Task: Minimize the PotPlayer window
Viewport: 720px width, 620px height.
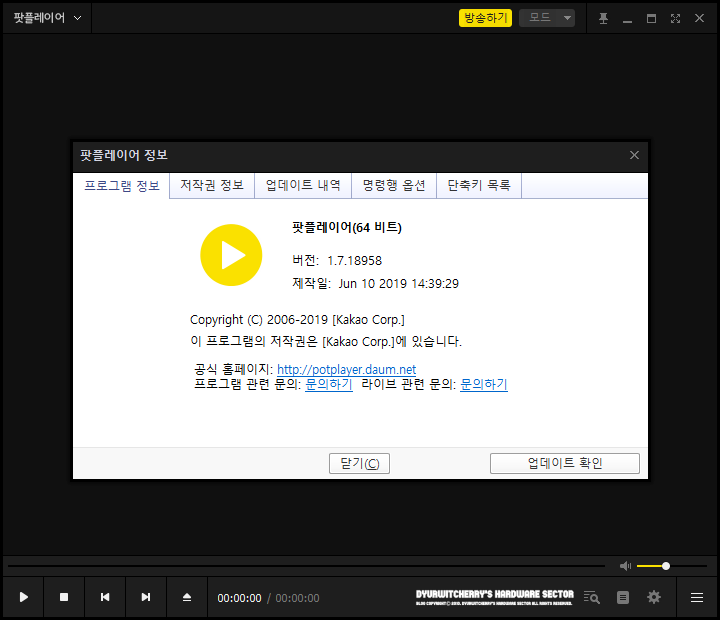Action: point(627,21)
